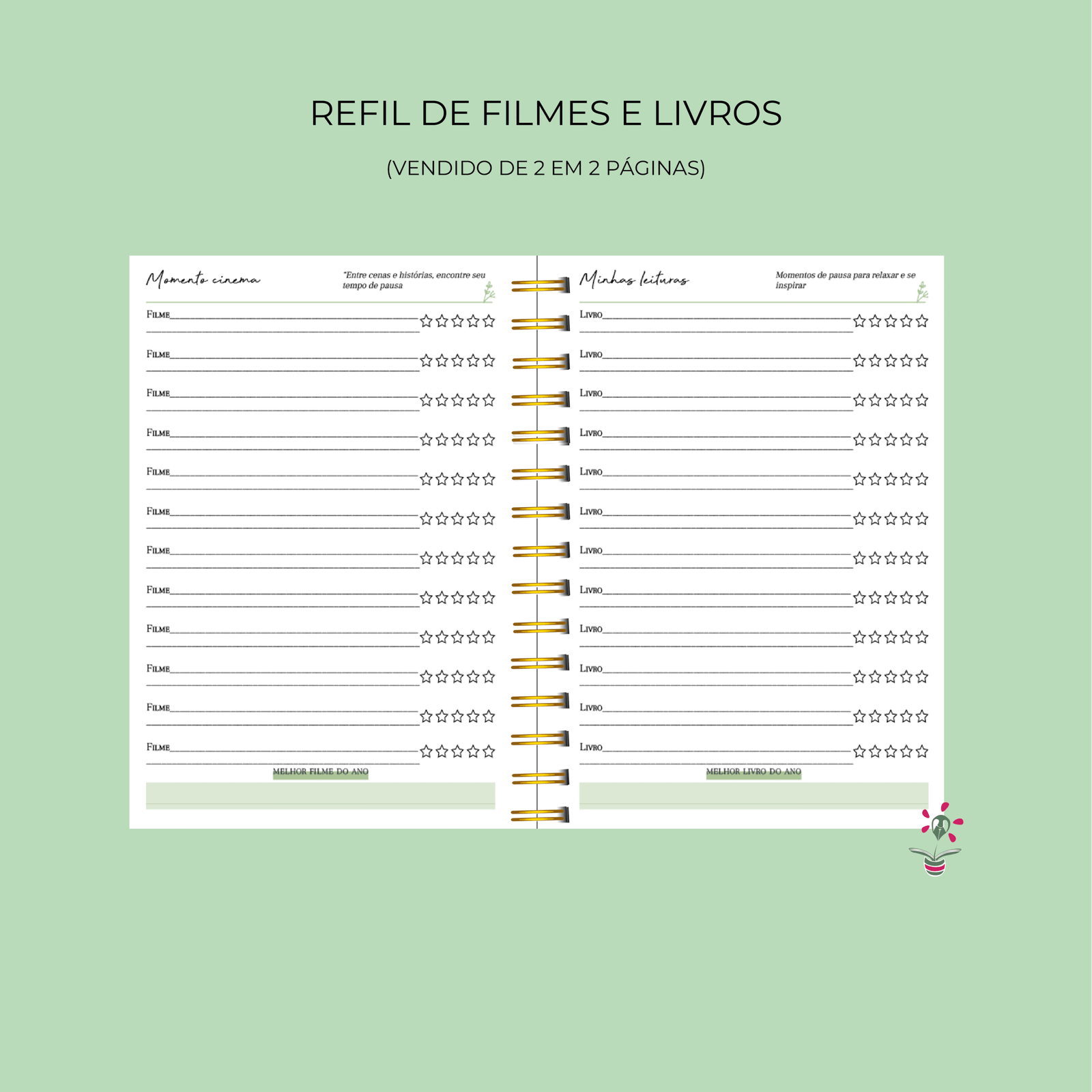Click the first star in the top Filme row
The height and width of the screenshot is (1092, 1092).
pos(427,321)
